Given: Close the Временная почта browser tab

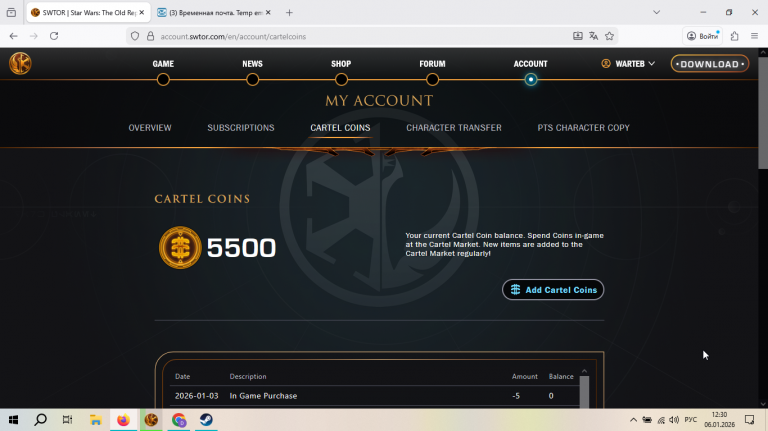Looking at the screenshot, I should pyautogui.click(x=268, y=13).
